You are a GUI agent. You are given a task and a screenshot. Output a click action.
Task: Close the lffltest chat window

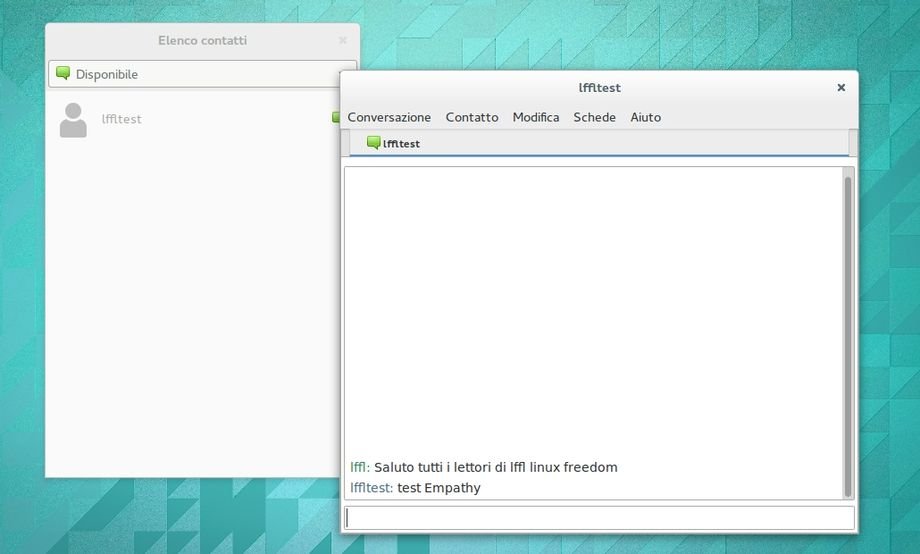coord(841,88)
